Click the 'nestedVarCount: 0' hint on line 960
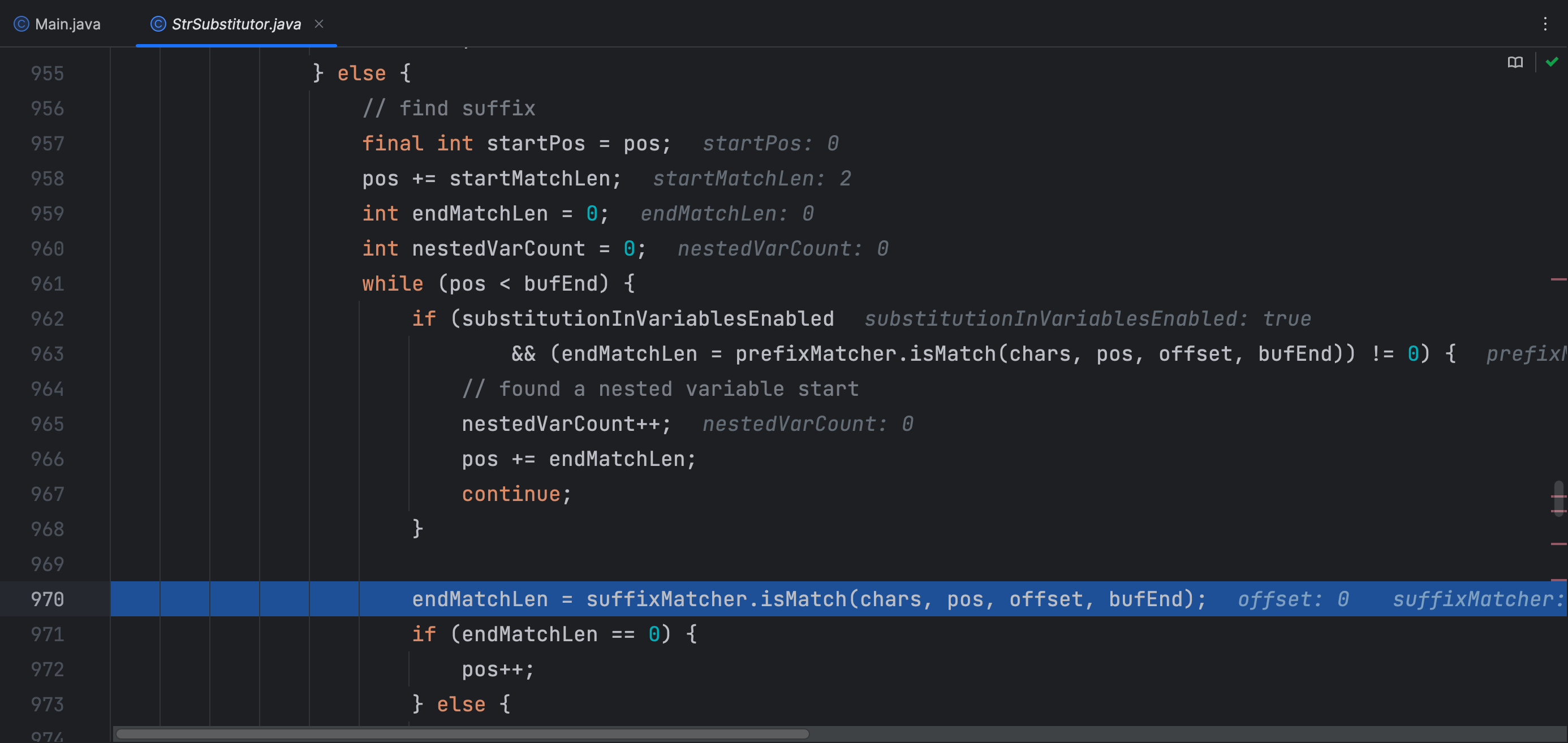Viewport: 1568px width, 743px height. pos(783,248)
